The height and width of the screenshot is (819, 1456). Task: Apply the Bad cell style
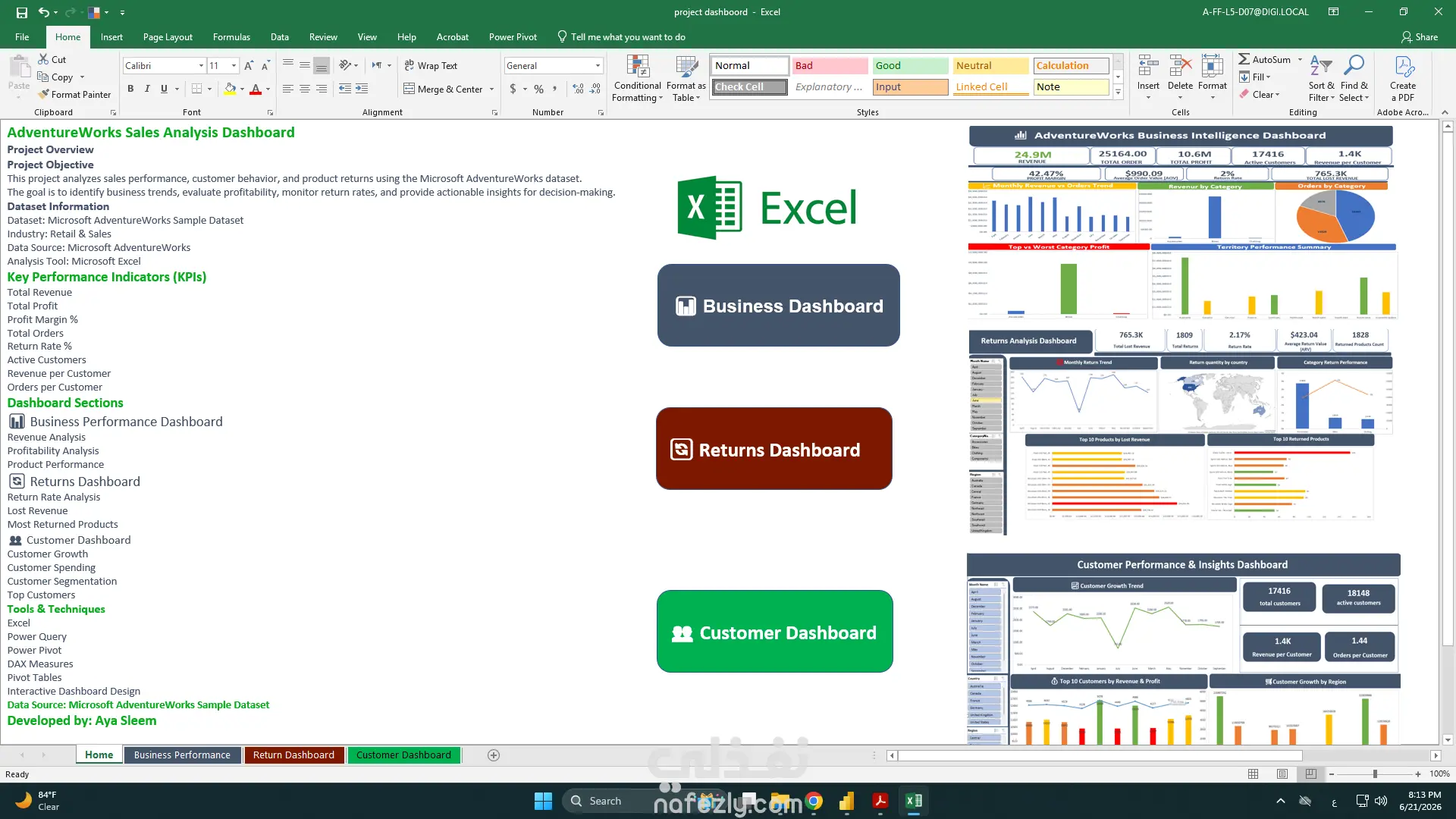(830, 66)
